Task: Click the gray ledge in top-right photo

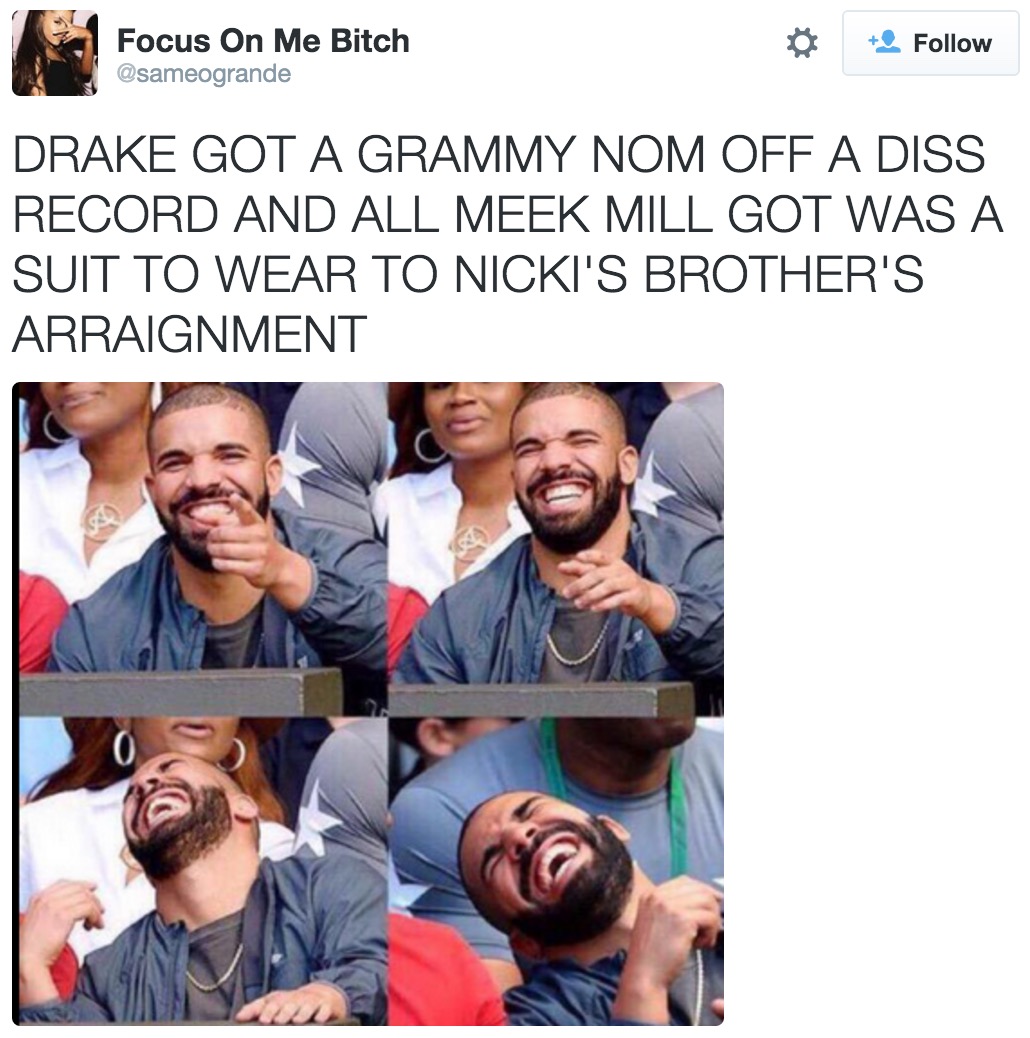Action: pyautogui.click(x=539, y=700)
